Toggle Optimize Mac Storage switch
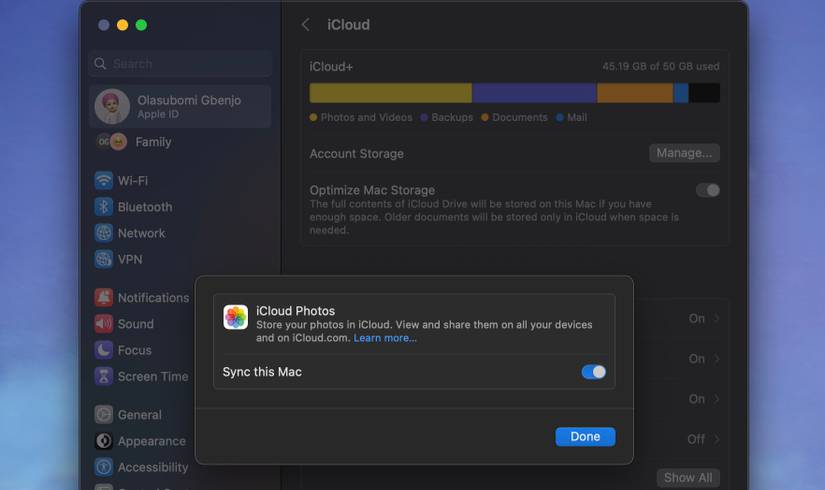 click(x=708, y=190)
